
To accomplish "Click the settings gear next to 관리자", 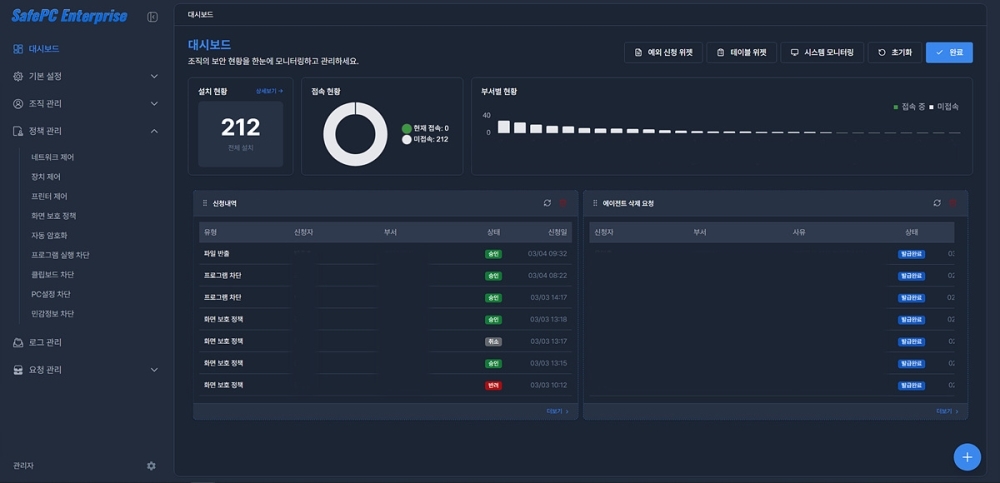I will tap(151, 466).
